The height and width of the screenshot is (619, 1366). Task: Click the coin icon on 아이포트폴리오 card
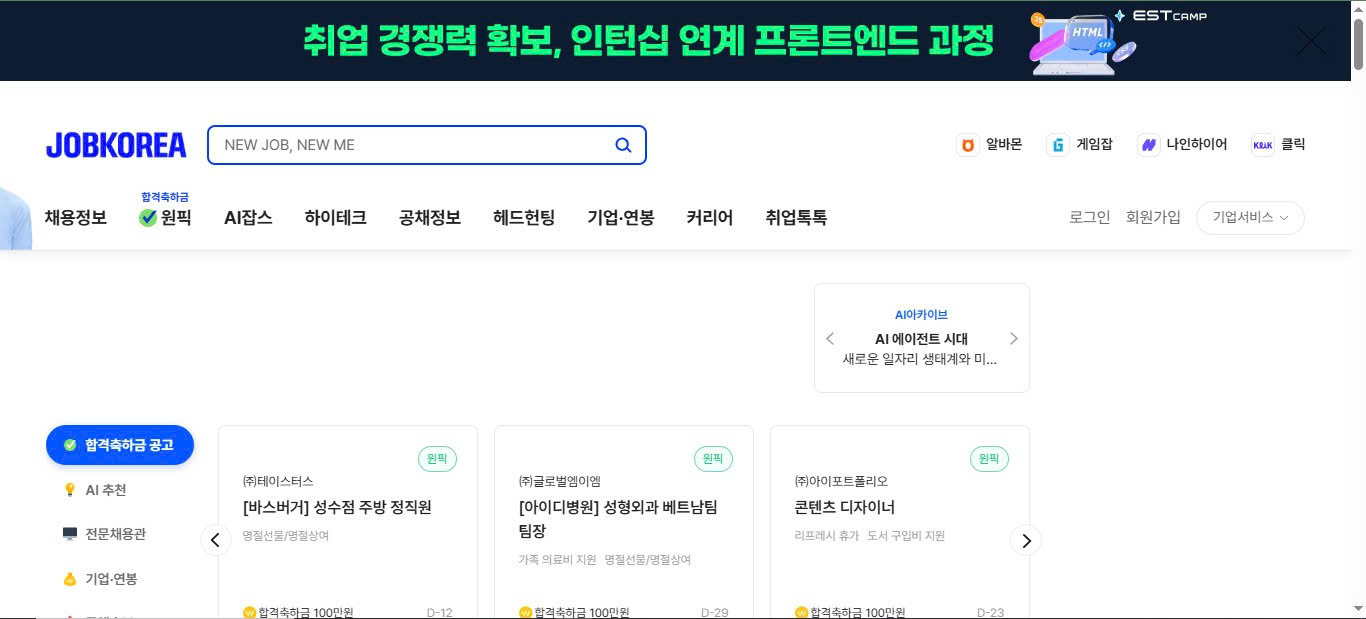pos(802,612)
